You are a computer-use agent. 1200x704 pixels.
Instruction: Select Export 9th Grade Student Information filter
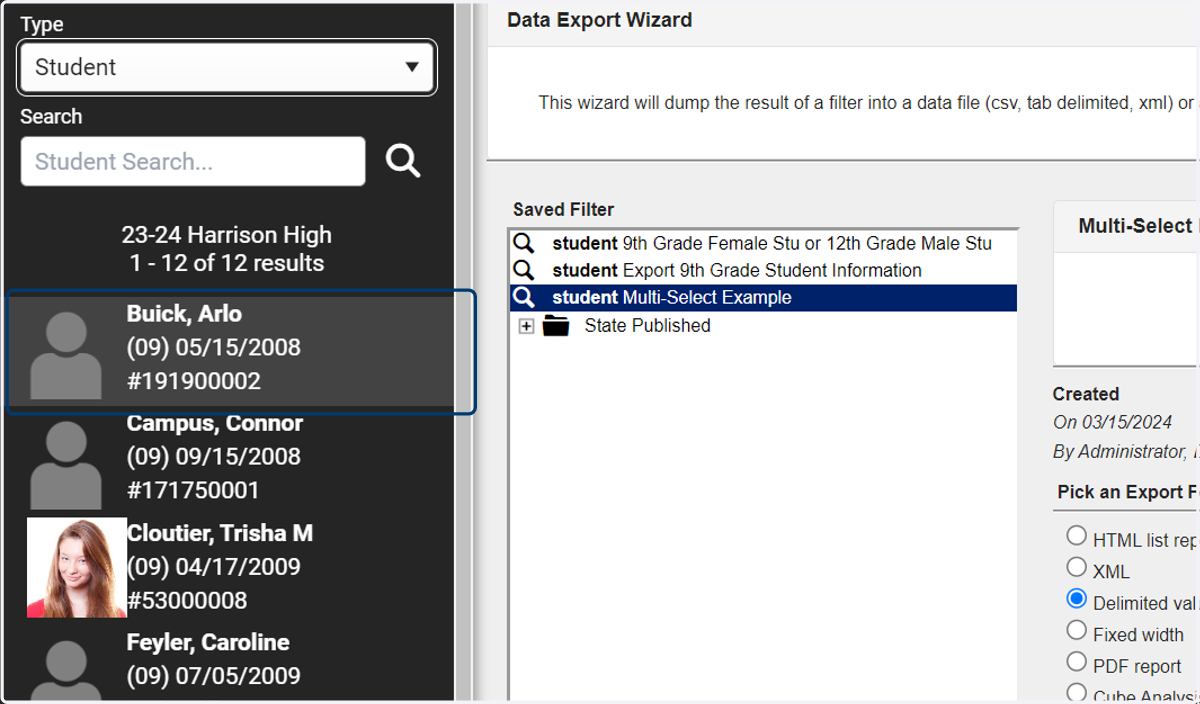coord(763,270)
